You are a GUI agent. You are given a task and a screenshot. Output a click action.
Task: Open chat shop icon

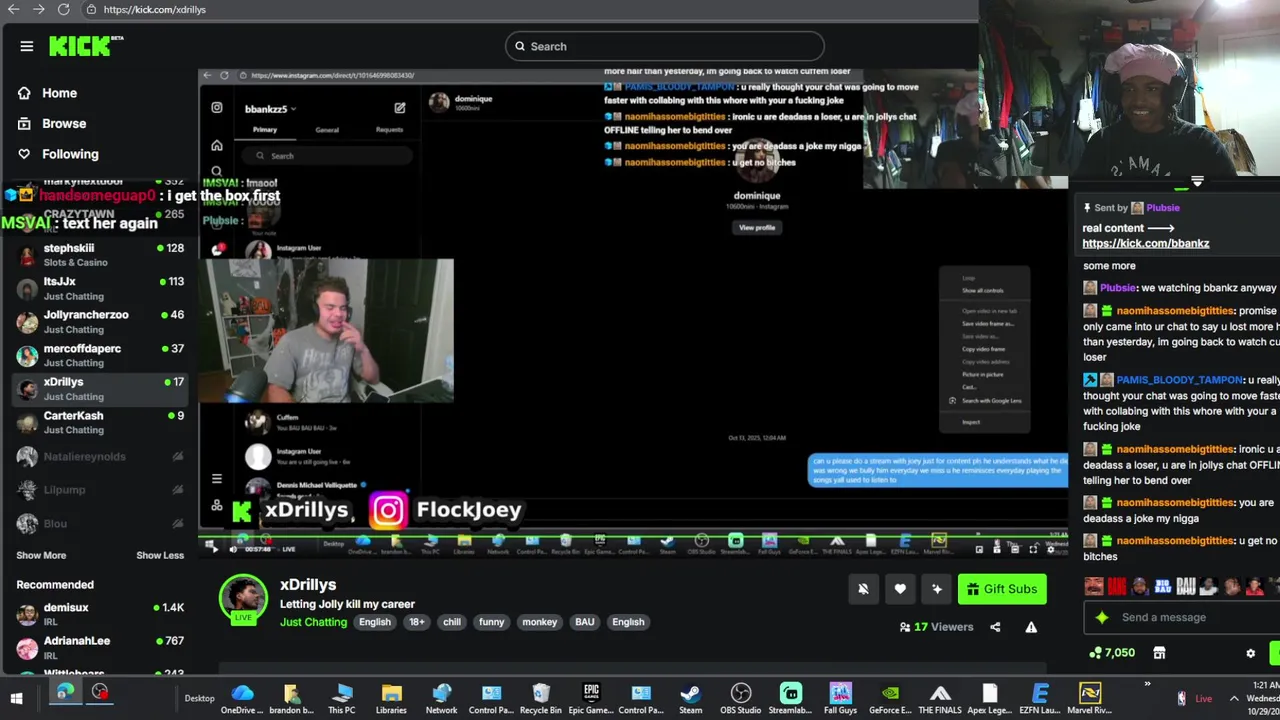click(1159, 653)
